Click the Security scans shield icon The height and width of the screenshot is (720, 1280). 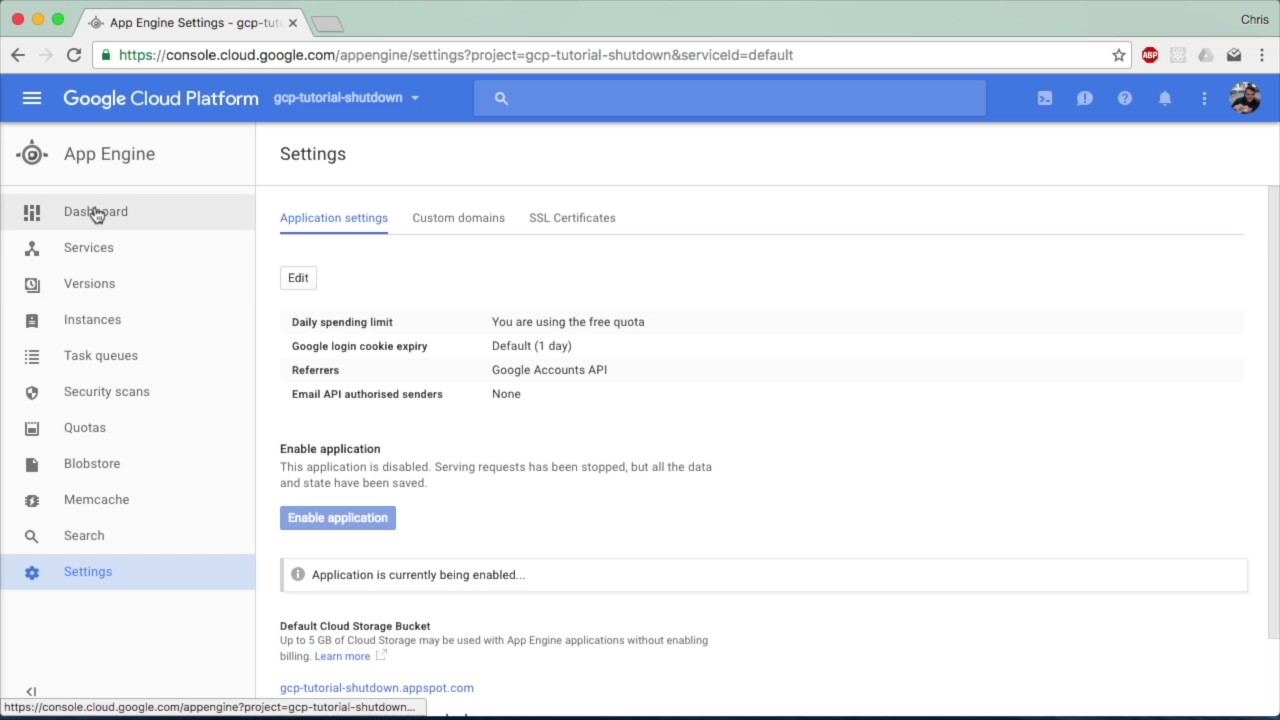point(32,392)
